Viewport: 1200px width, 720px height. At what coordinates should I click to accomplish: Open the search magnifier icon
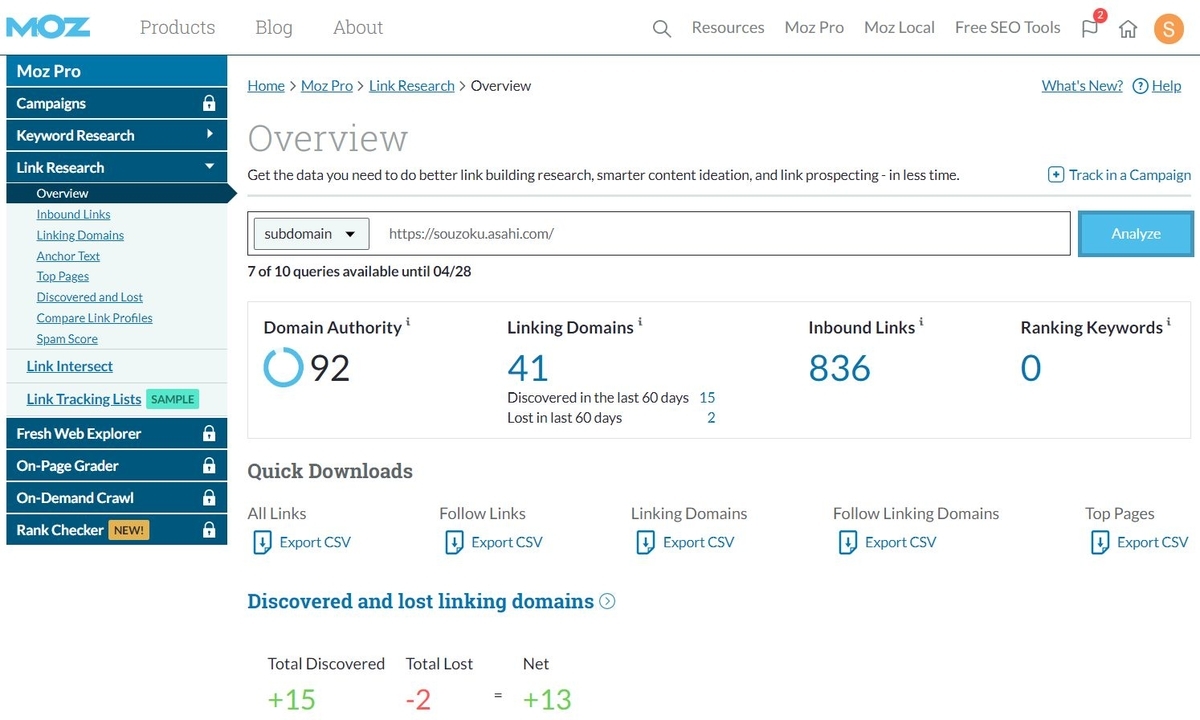[661, 29]
